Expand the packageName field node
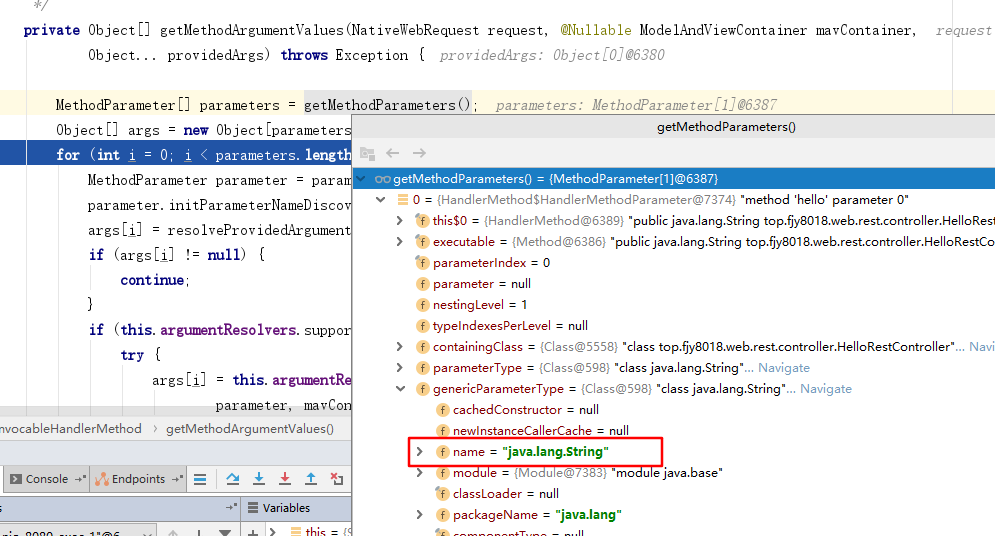The height and width of the screenshot is (536, 995). coord(420,515)
